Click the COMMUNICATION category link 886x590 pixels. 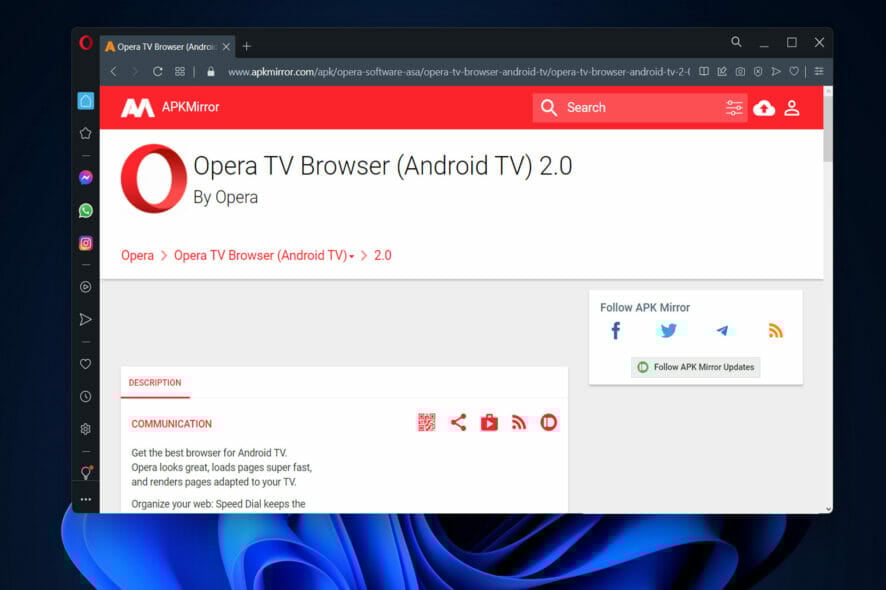[x=172, y=424]
